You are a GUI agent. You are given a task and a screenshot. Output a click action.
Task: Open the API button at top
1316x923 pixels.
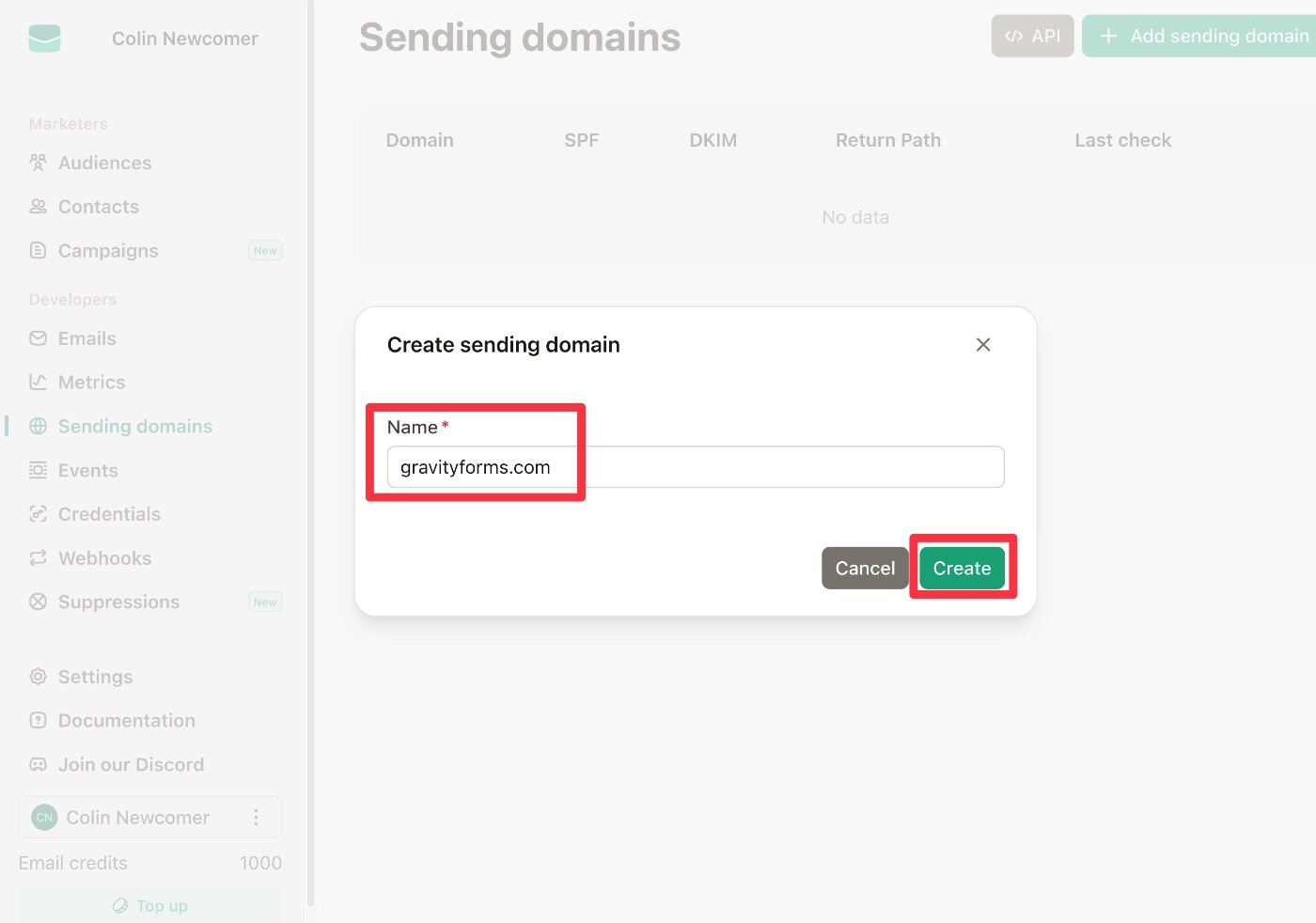(x=1032, y=37)
